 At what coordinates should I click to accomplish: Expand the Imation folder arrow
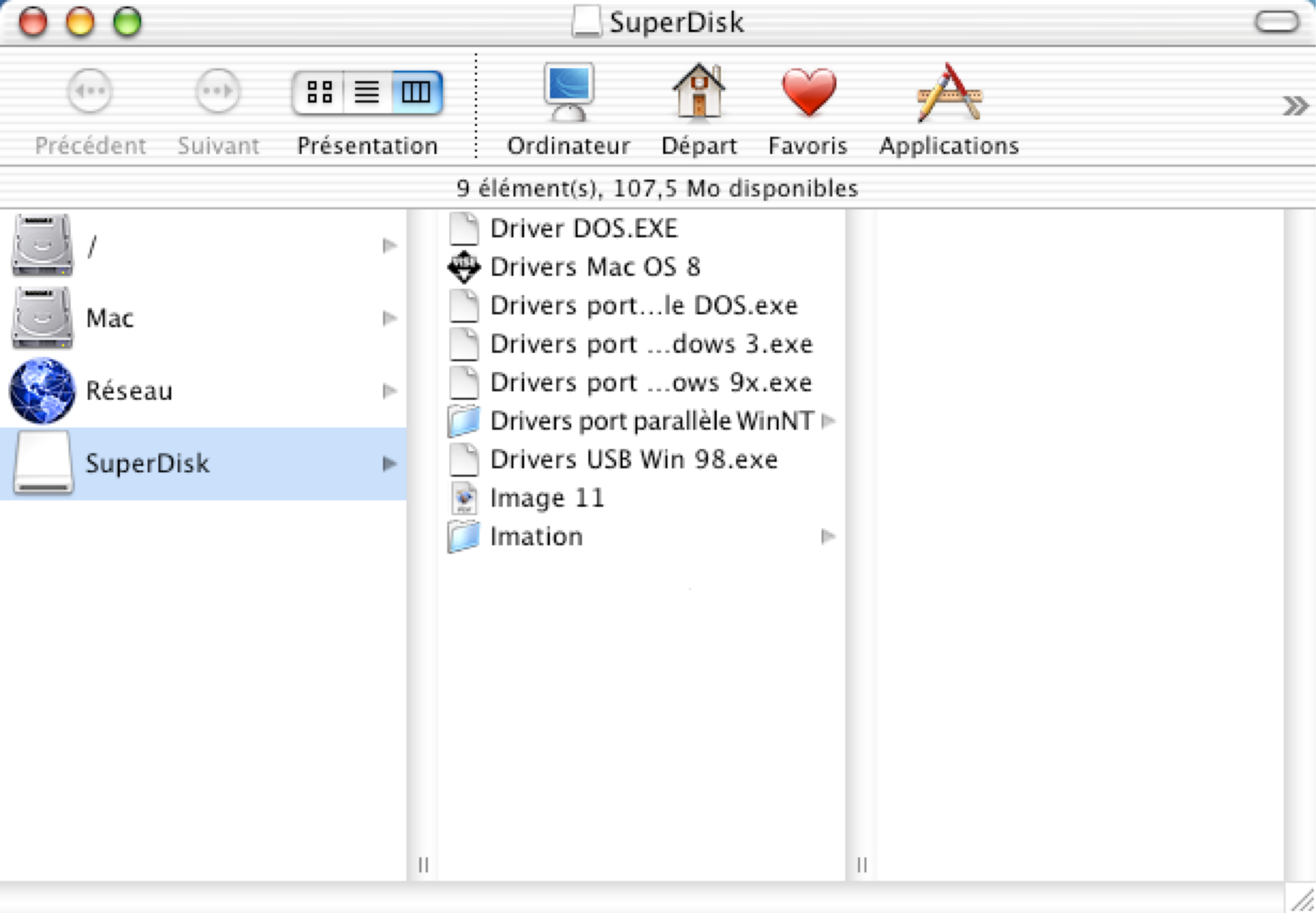[828, 537]
